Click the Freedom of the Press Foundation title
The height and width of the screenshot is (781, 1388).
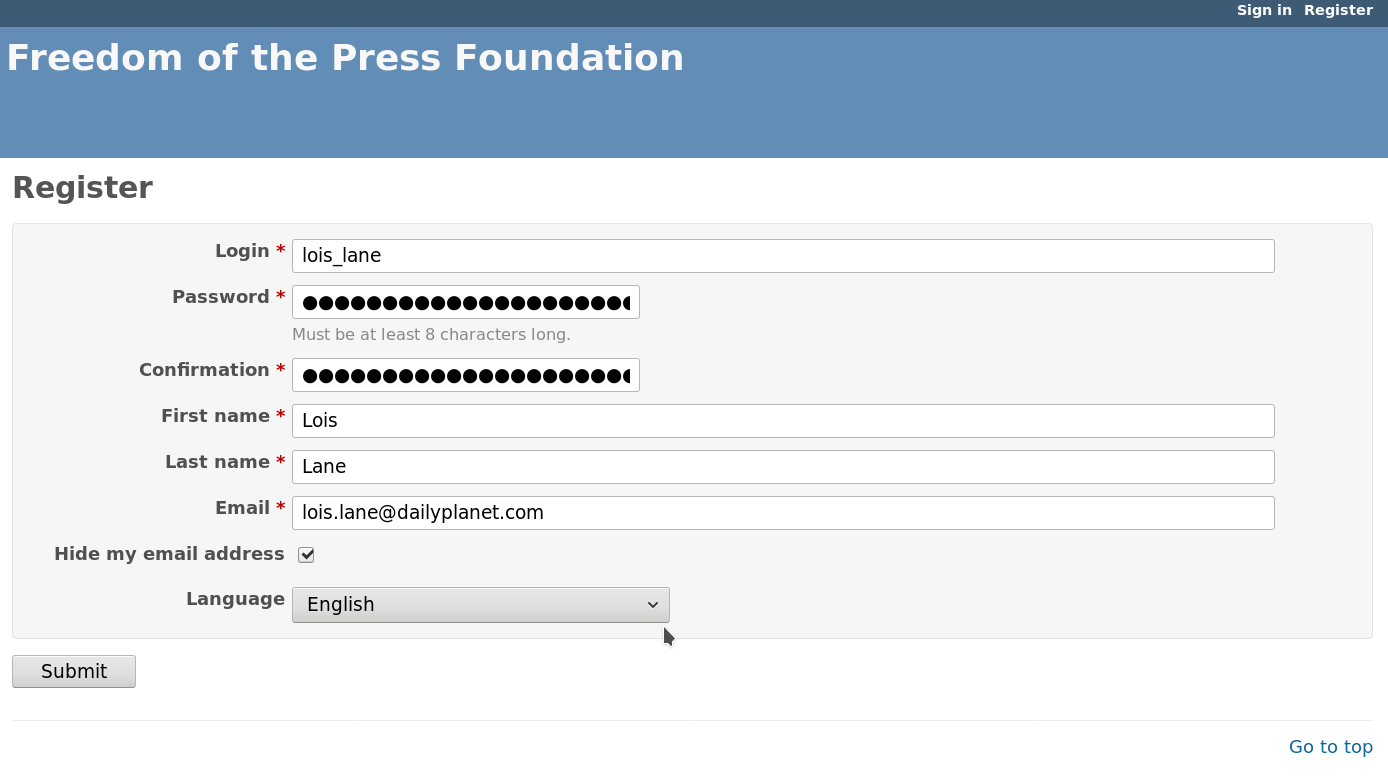coord(345,58)
